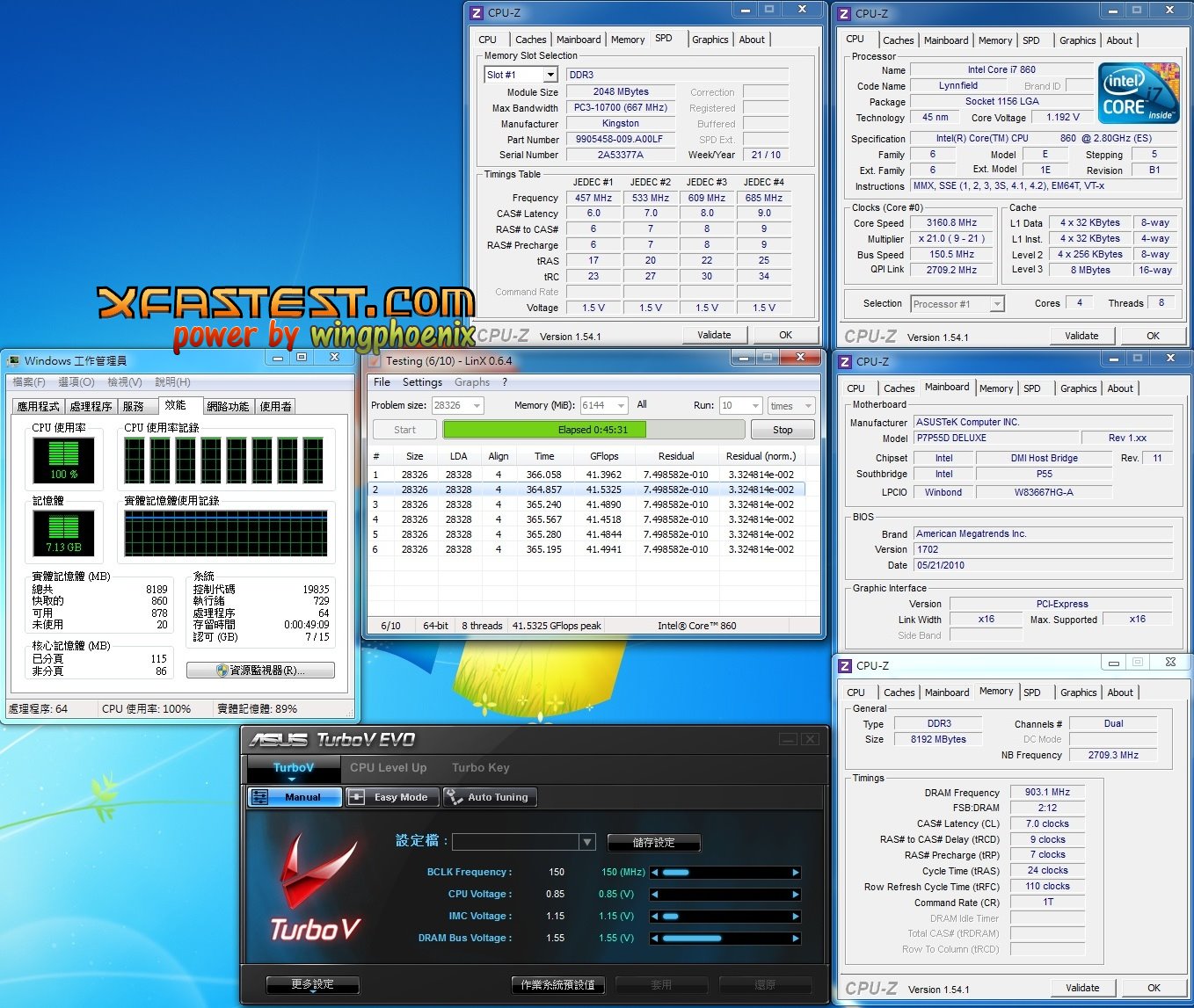Switch TurboV EVO to Easy Mode
The image size is (1194, 1008).
point(391,797)
